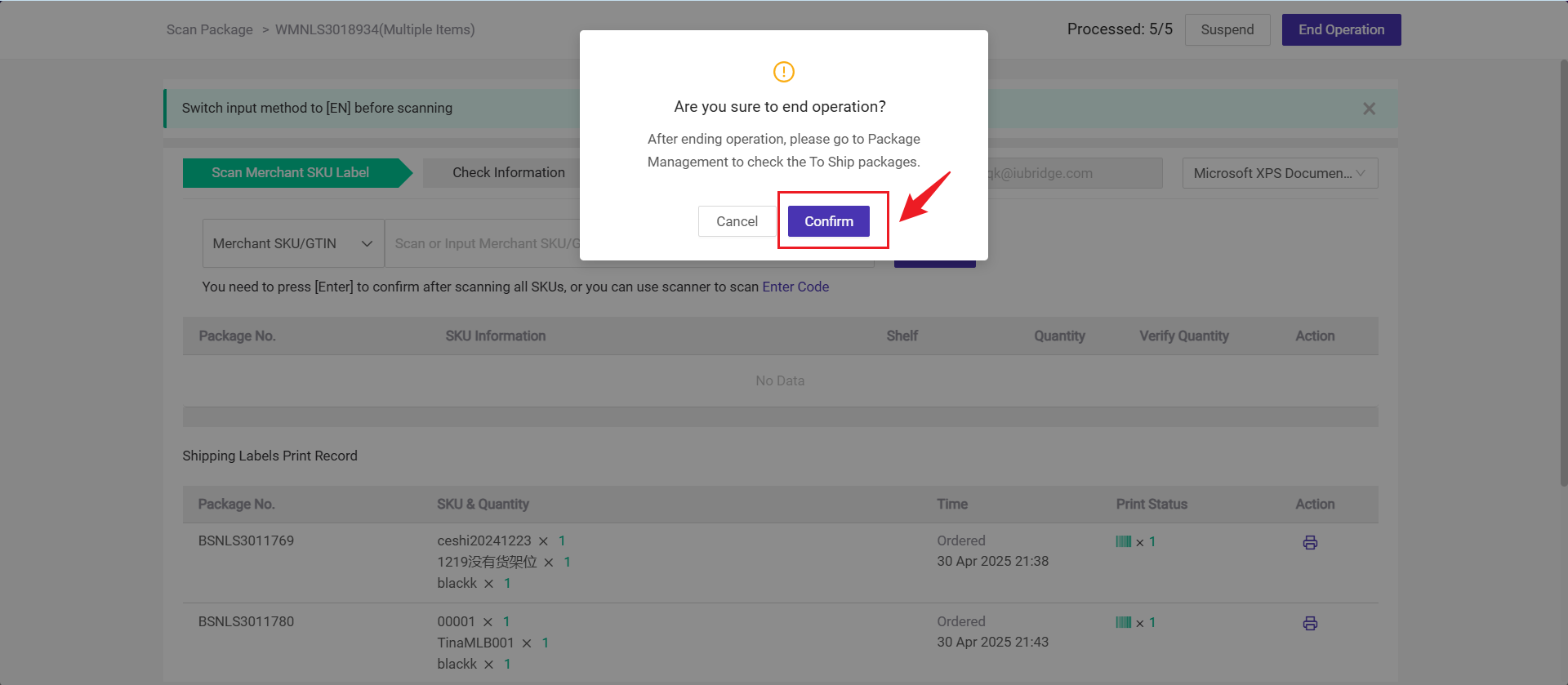Click the warning icon in dialog

[x=783, y=72]
